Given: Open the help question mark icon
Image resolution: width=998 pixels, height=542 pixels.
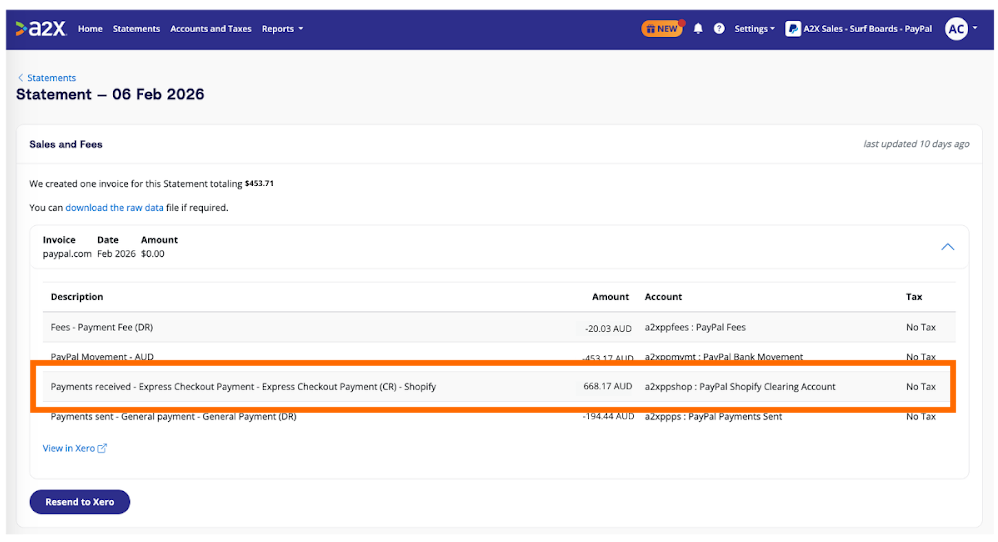Looking at the screenshot, I should [719, 29].
